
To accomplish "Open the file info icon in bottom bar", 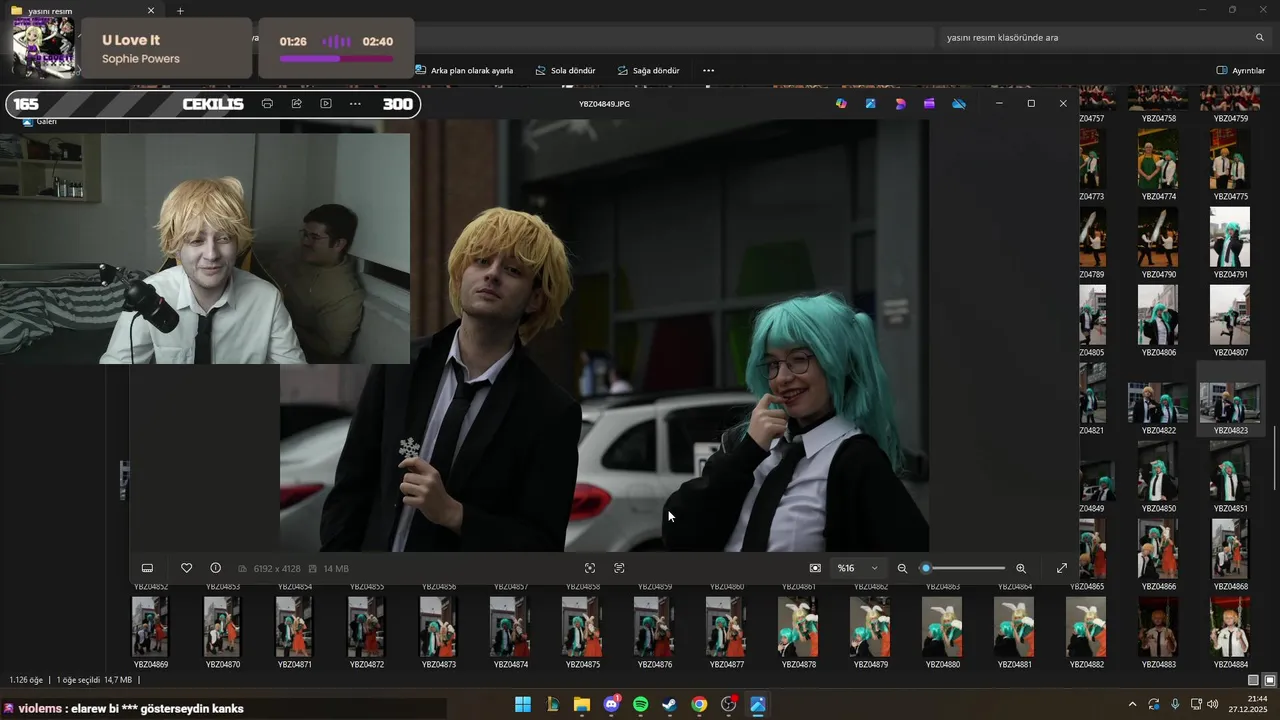I will [x=215, y=568].
